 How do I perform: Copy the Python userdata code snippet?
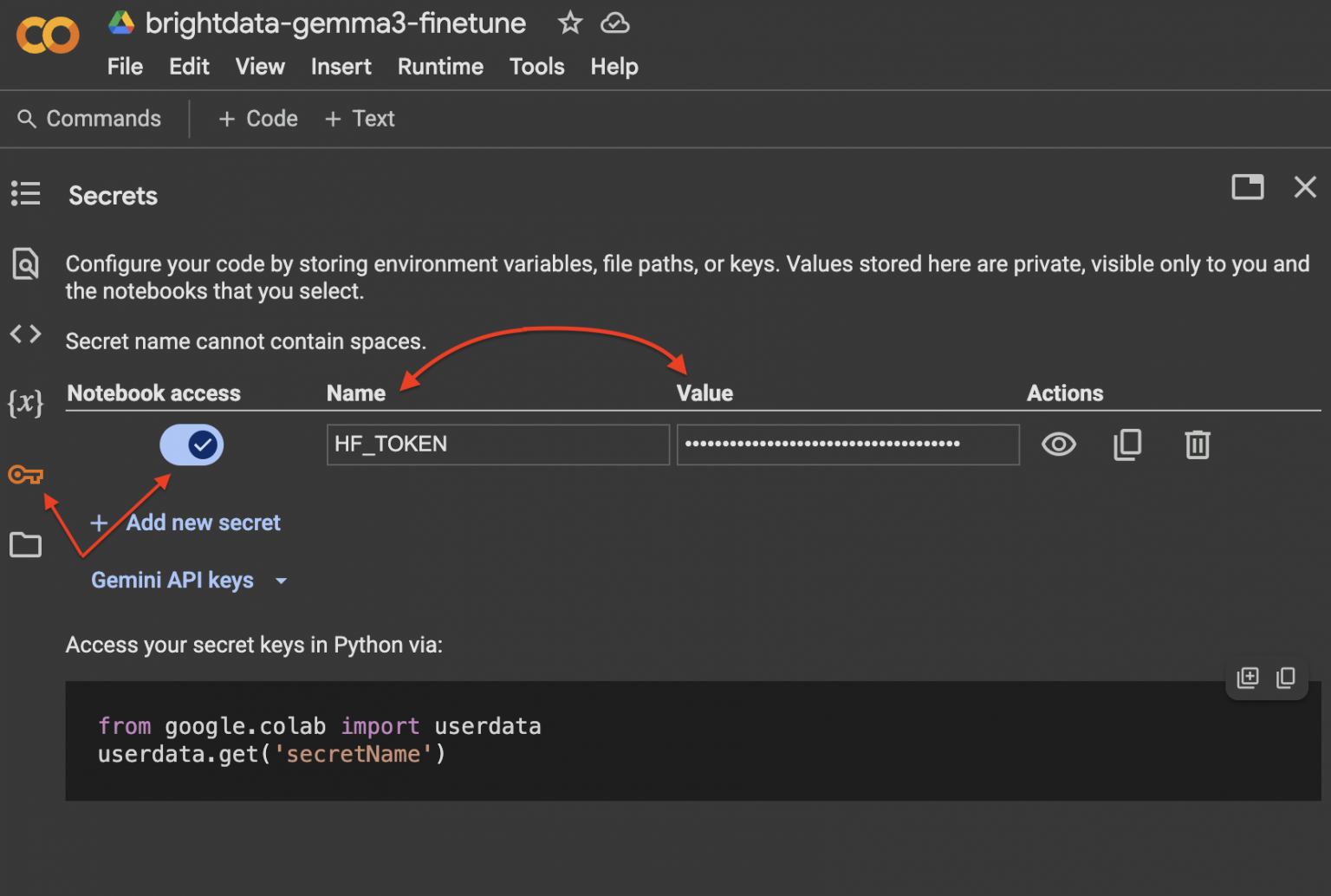click(1286, 678)
